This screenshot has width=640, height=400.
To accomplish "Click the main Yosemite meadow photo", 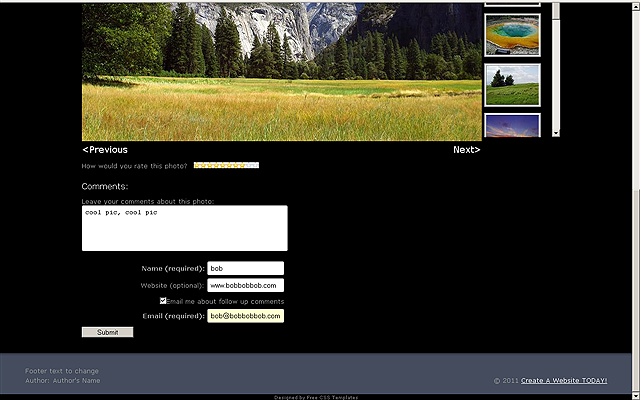I will 281,70.
